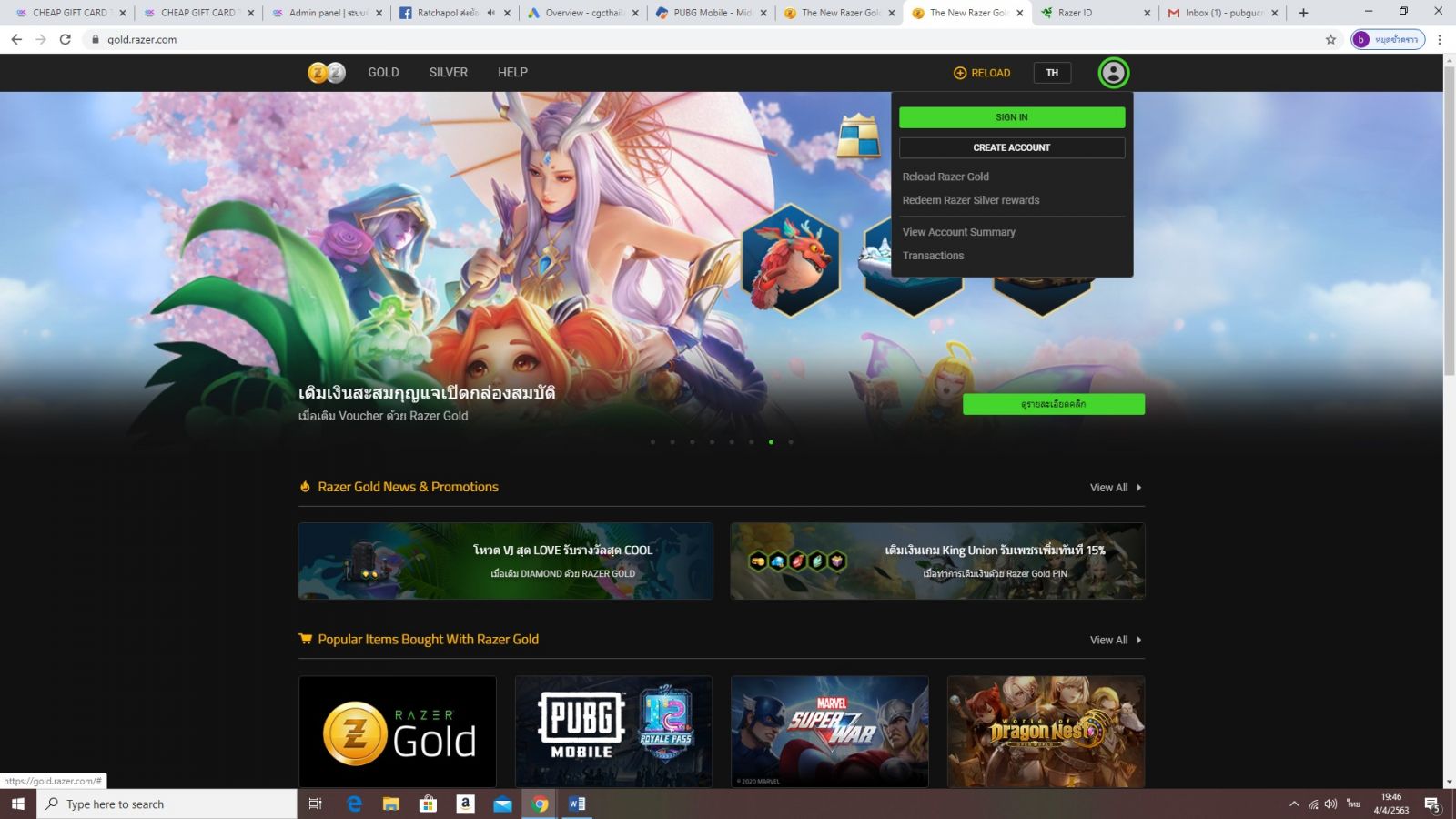
Task: Click the volume icon in the system tray
Action: 1330,804
